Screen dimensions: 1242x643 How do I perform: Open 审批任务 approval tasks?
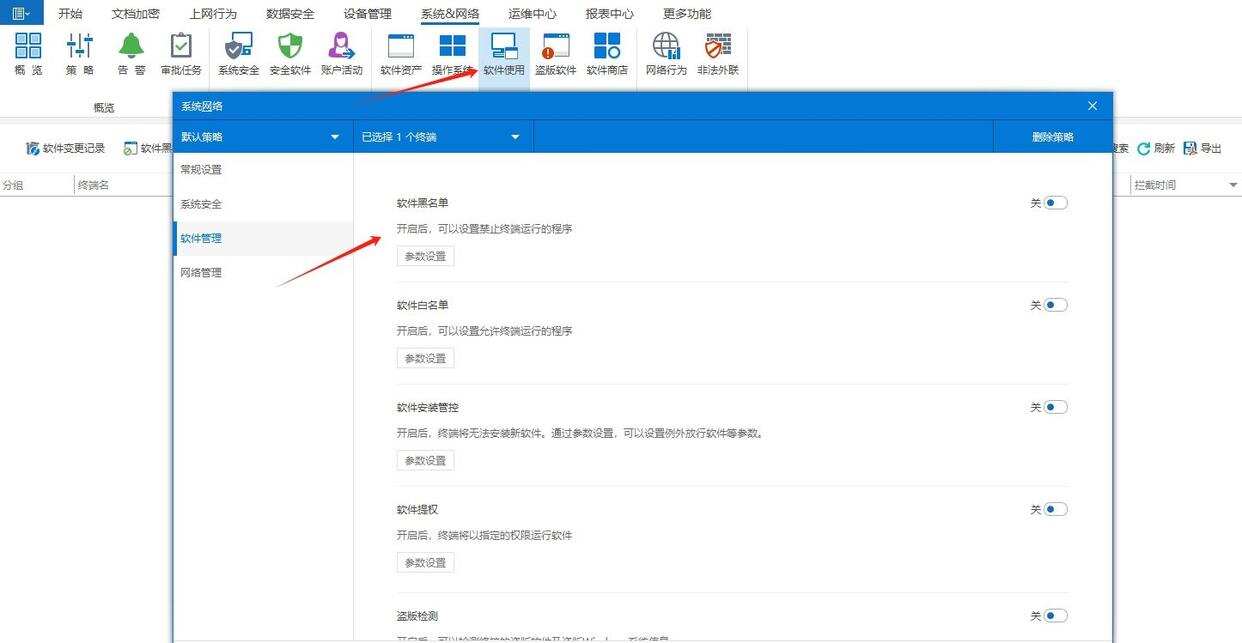181,55
